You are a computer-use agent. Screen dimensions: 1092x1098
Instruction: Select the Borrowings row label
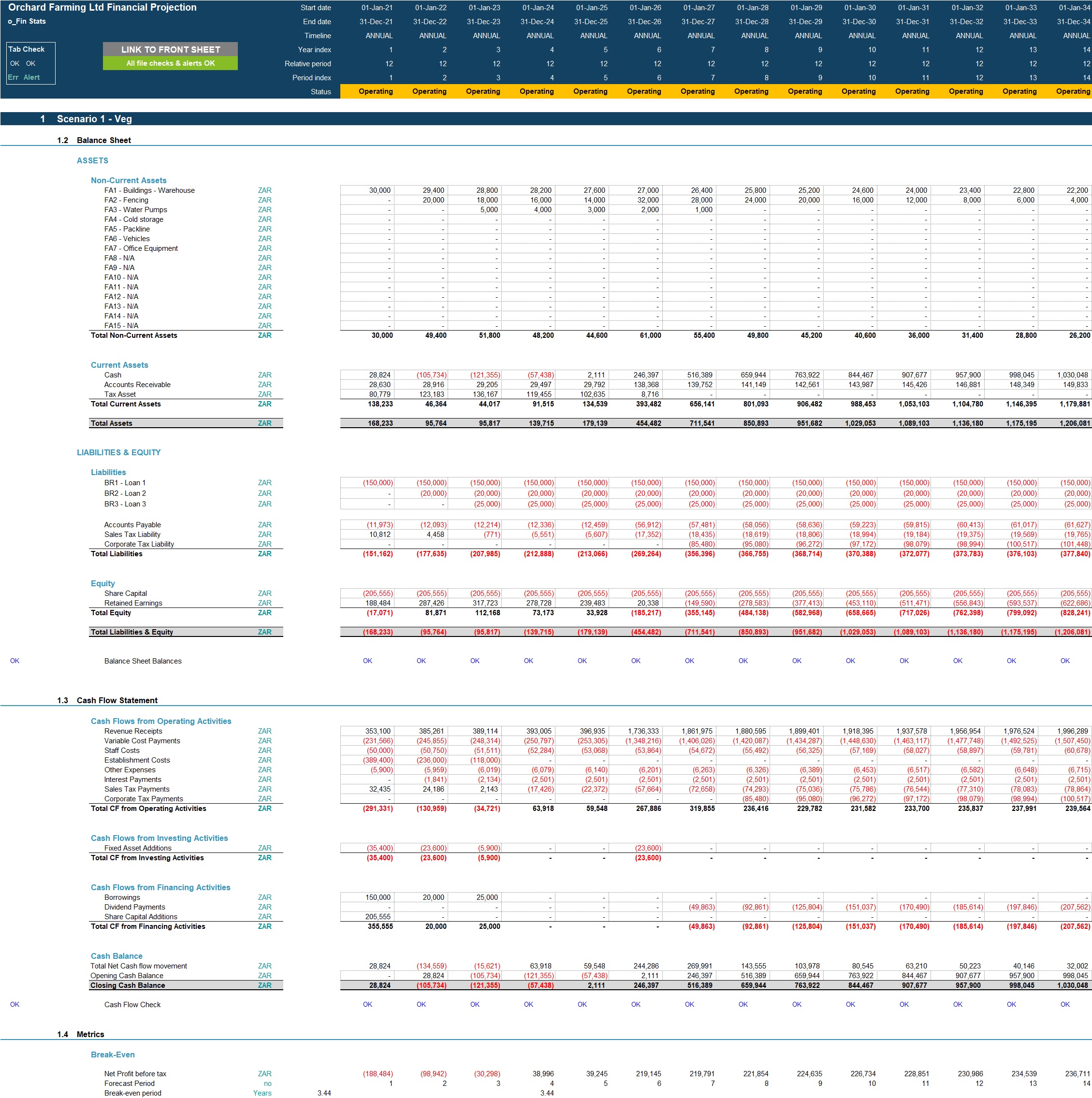[122, 898]
